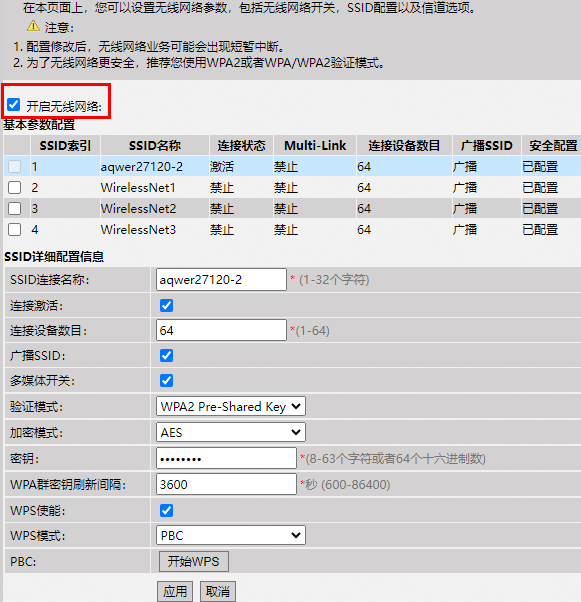Toggle the 开启无线网络 checkbox
This screenshot has width=581, height=602.
14,104
